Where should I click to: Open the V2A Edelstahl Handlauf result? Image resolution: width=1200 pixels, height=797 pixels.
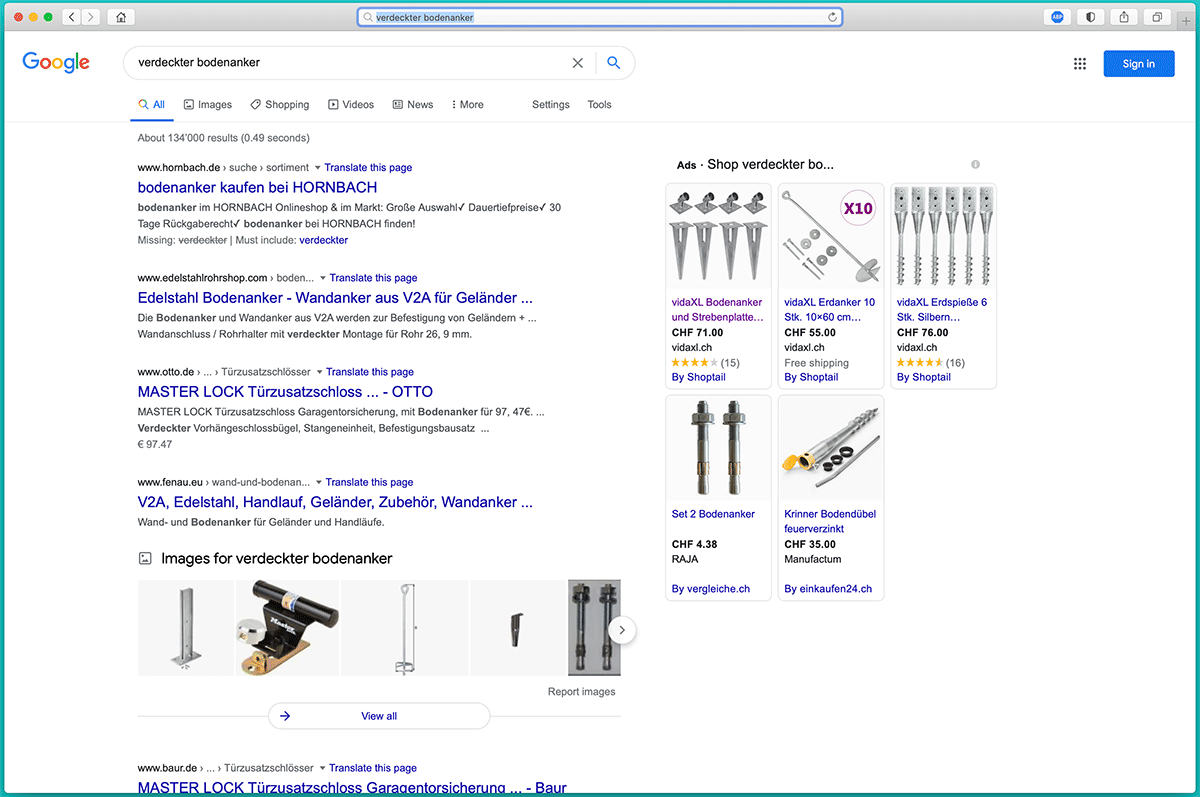click(335, 502)
